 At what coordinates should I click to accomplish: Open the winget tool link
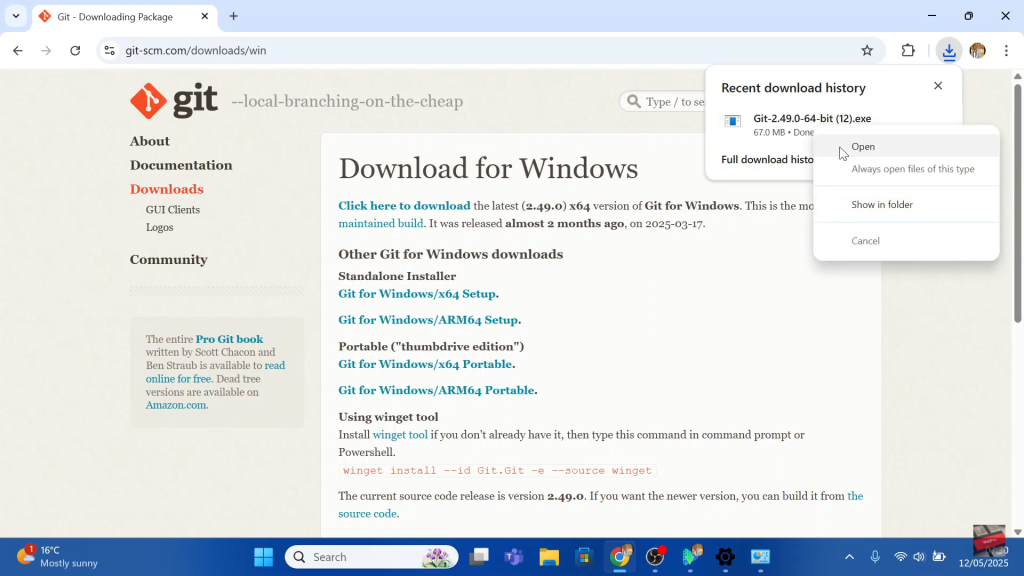(400, 435)
